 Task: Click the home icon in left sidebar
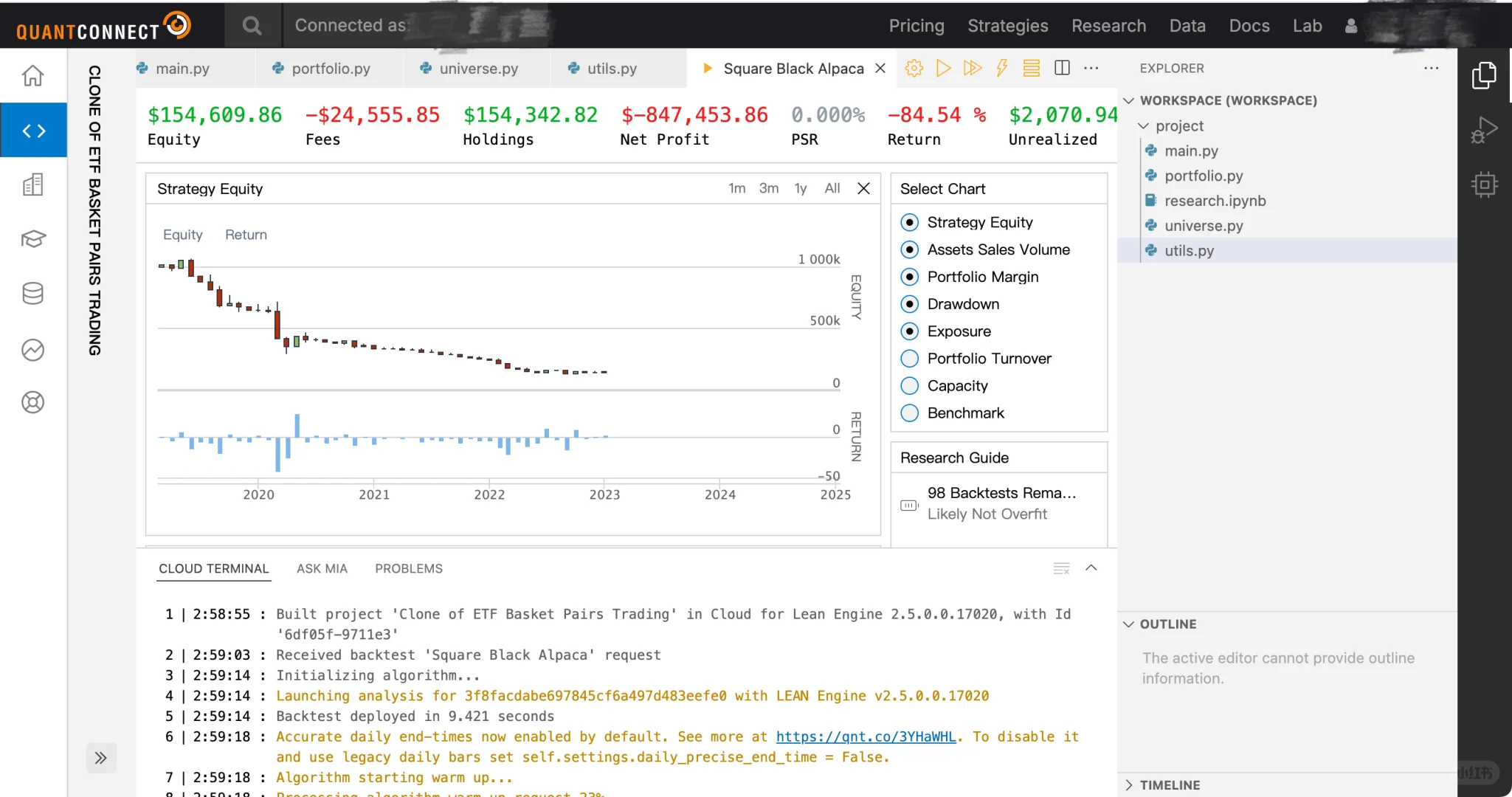32,75
